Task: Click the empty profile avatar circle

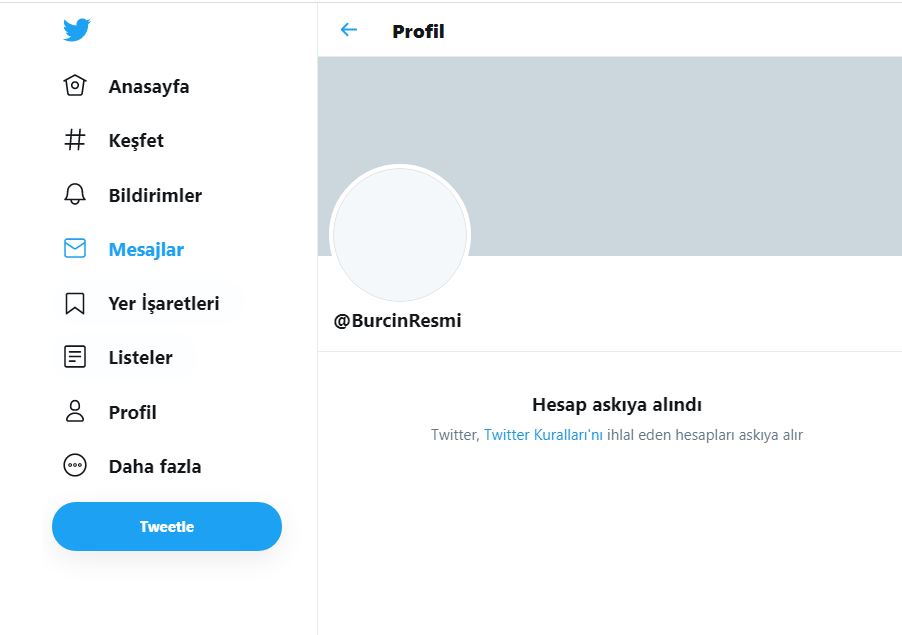Action: tap(400, 234)
